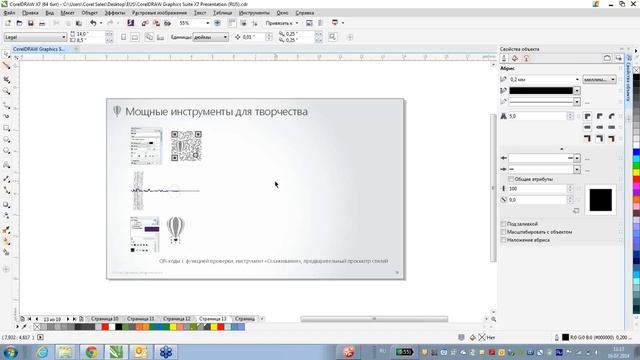Click the blue swatch in the right color palette
Image resolution: width=640 pixels, height=360 pixels.
tap(636, 153)
